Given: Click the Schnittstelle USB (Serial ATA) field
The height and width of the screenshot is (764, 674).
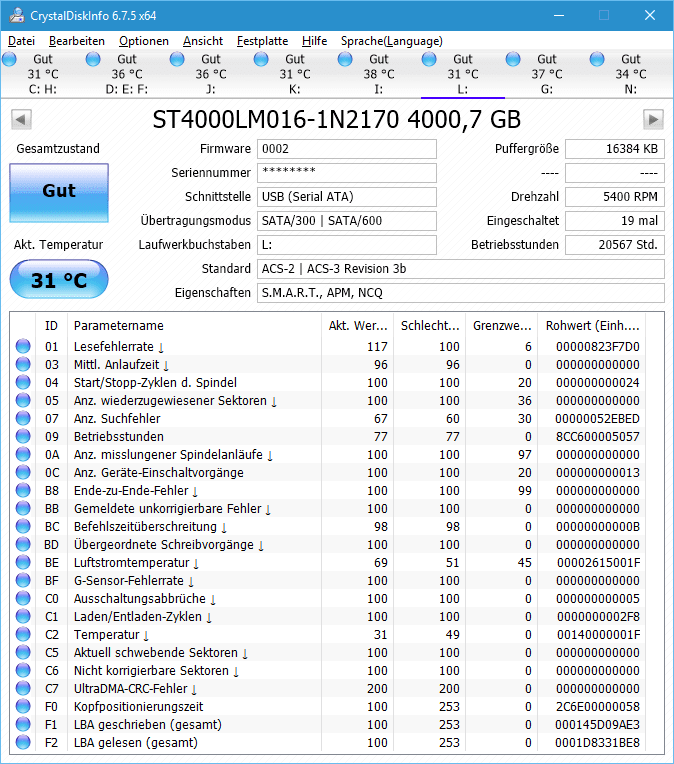Looking at the screenshot, I should 347,197.
